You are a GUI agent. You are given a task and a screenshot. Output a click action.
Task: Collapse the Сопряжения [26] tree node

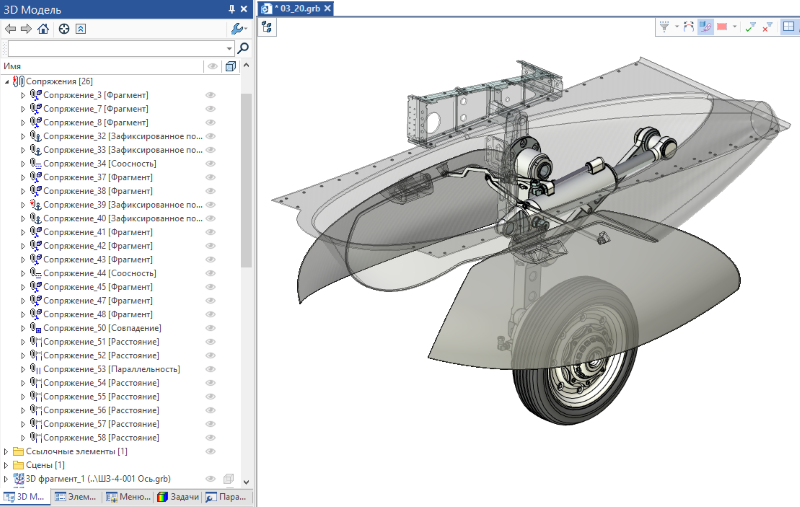8,81
